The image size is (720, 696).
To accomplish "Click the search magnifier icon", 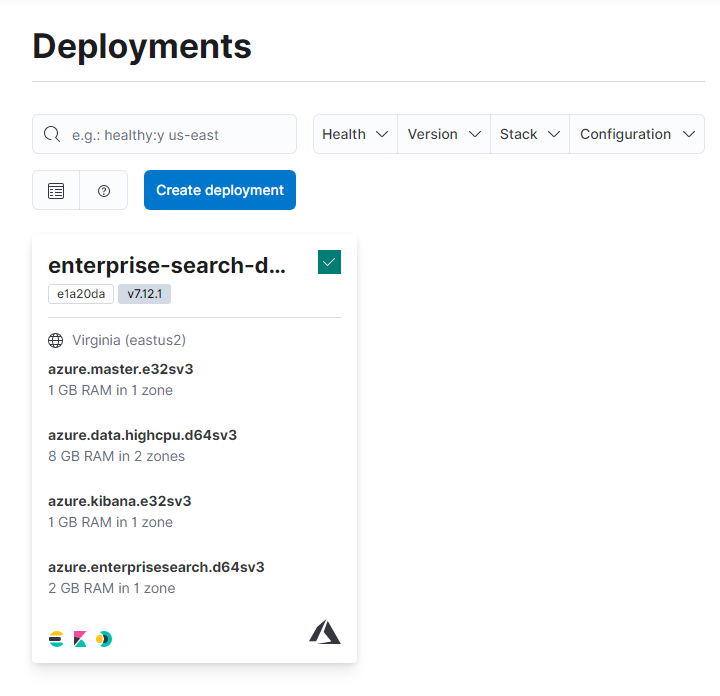I will pyautogui.click(x=52, y=135).
